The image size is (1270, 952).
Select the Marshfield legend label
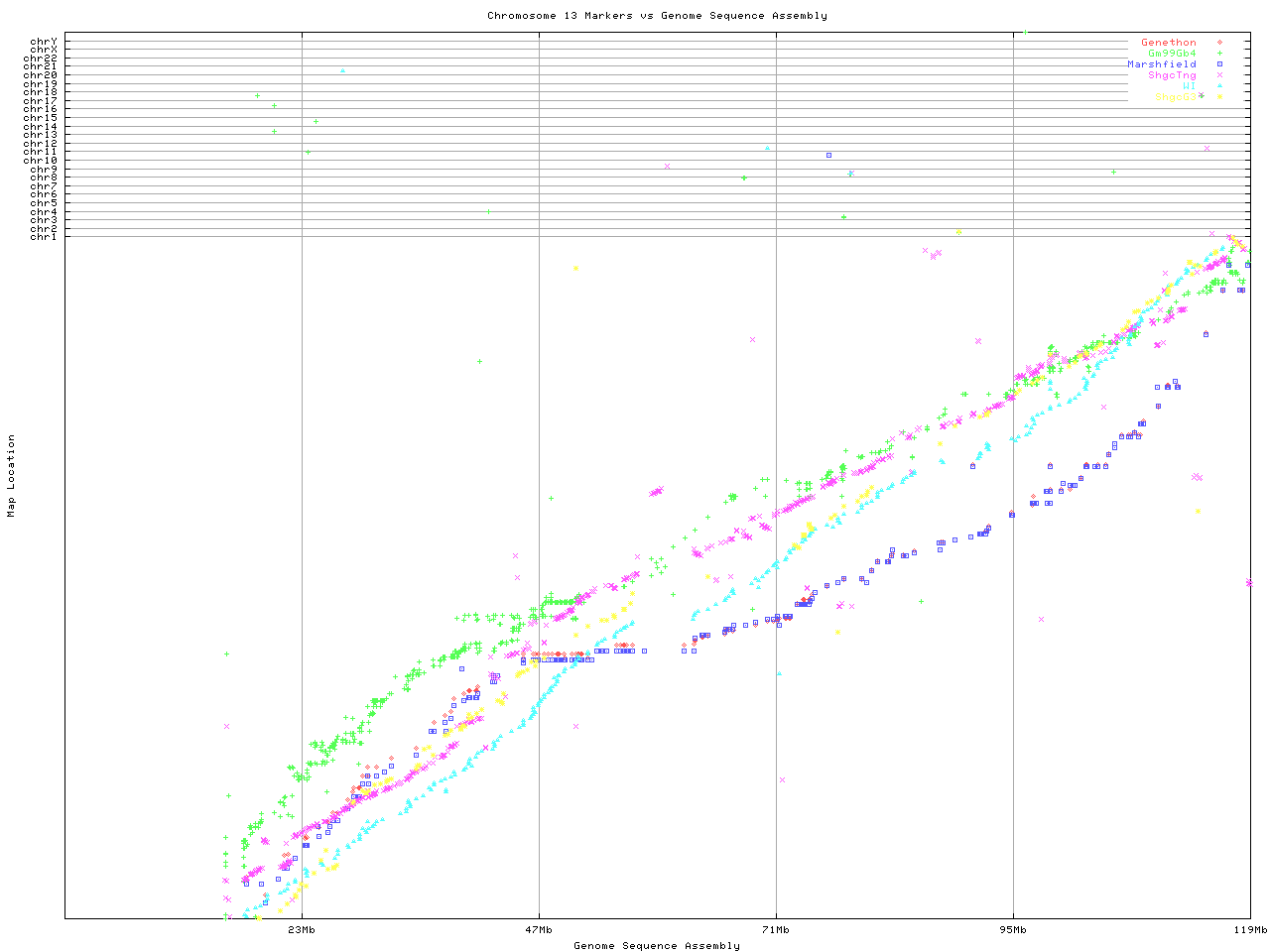point(1161,64)
